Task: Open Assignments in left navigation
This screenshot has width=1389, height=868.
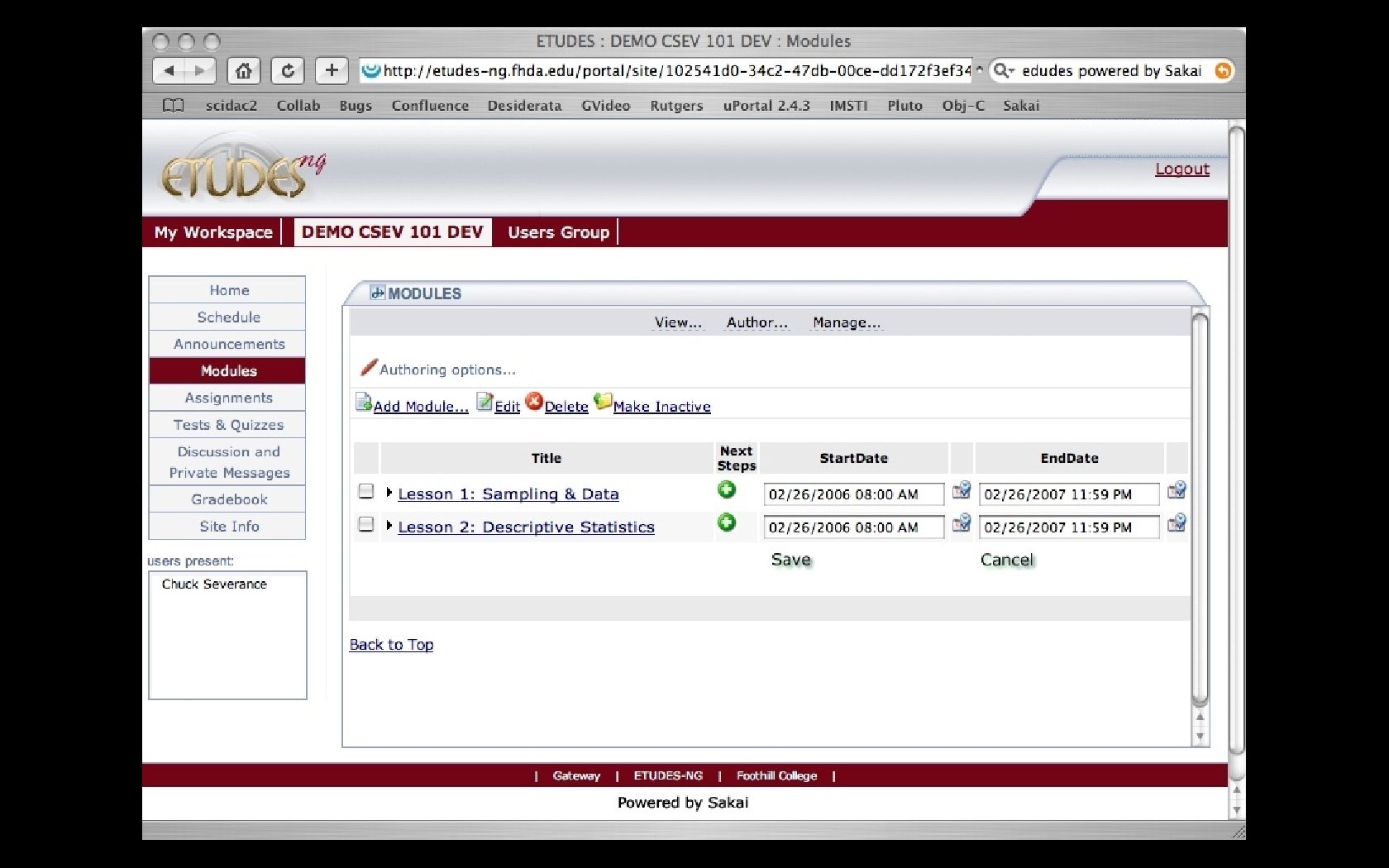Action: coord(227,398)
